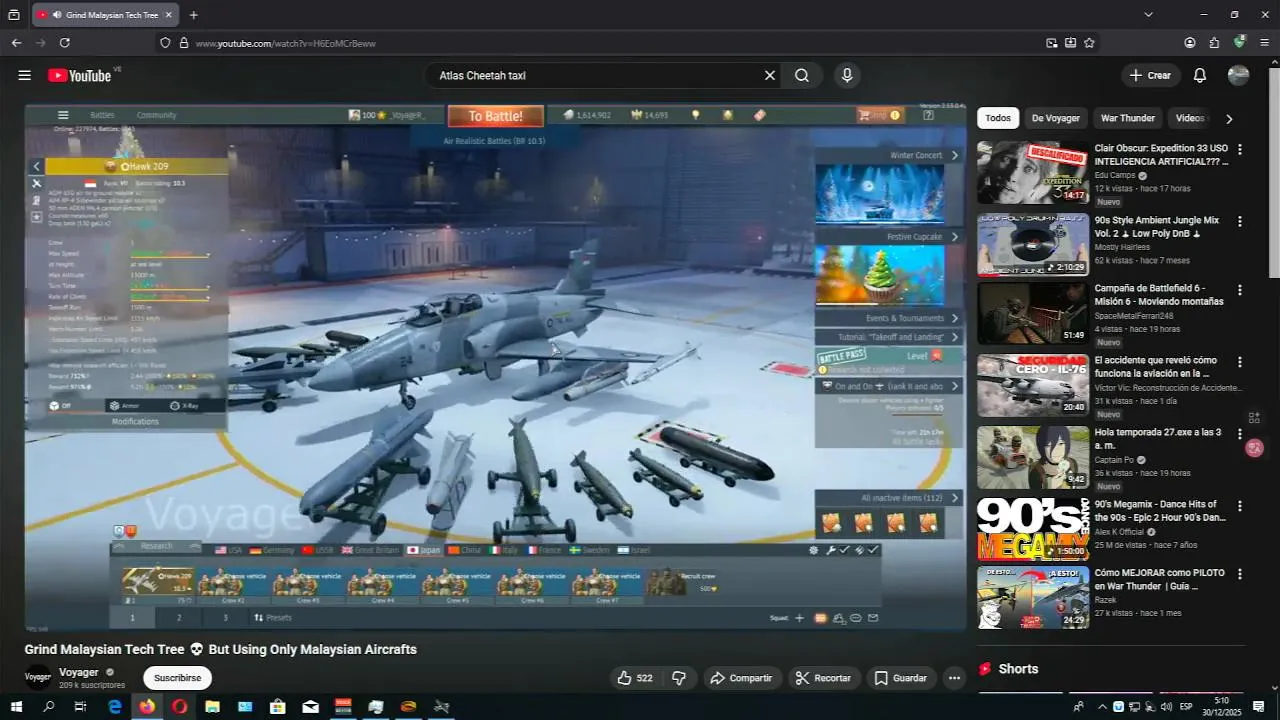Open the YouTube guide hamburger menu
Image resolution: width=1280 pixels, height=720 pixels.
pos(24,75)
